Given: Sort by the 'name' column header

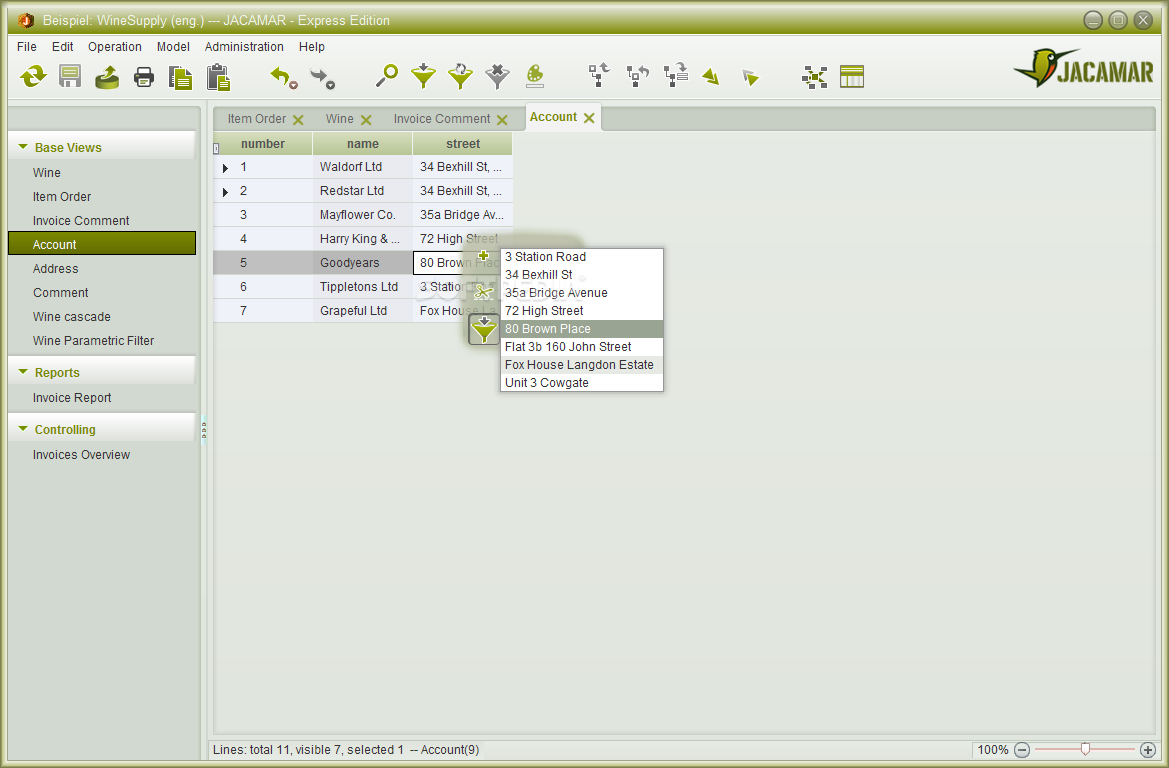Looking at the screenshot, I should (362, 144).
